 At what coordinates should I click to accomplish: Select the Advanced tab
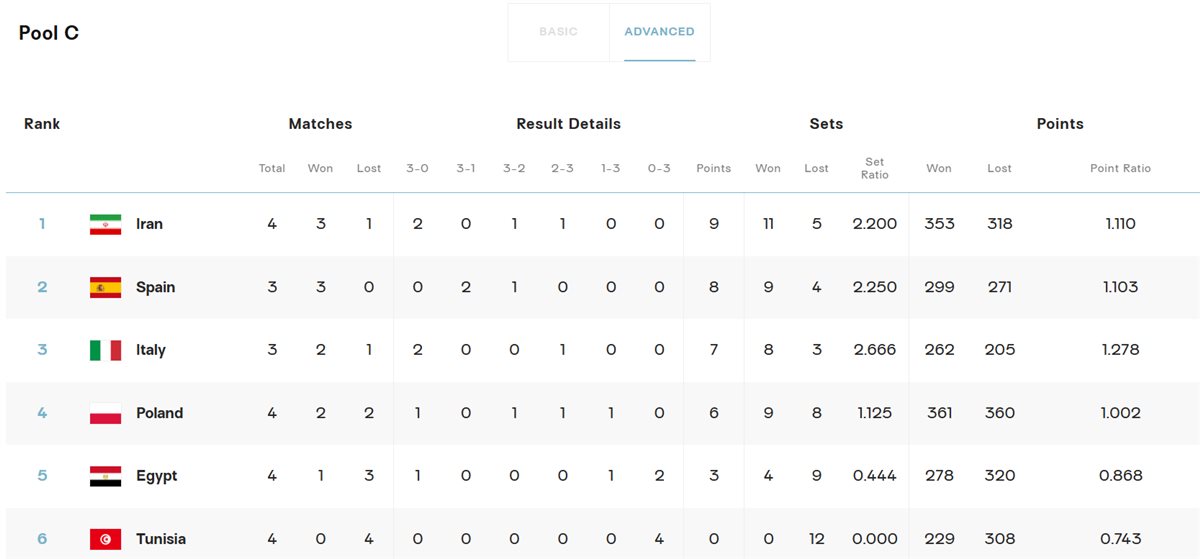(x=659, y=32)
